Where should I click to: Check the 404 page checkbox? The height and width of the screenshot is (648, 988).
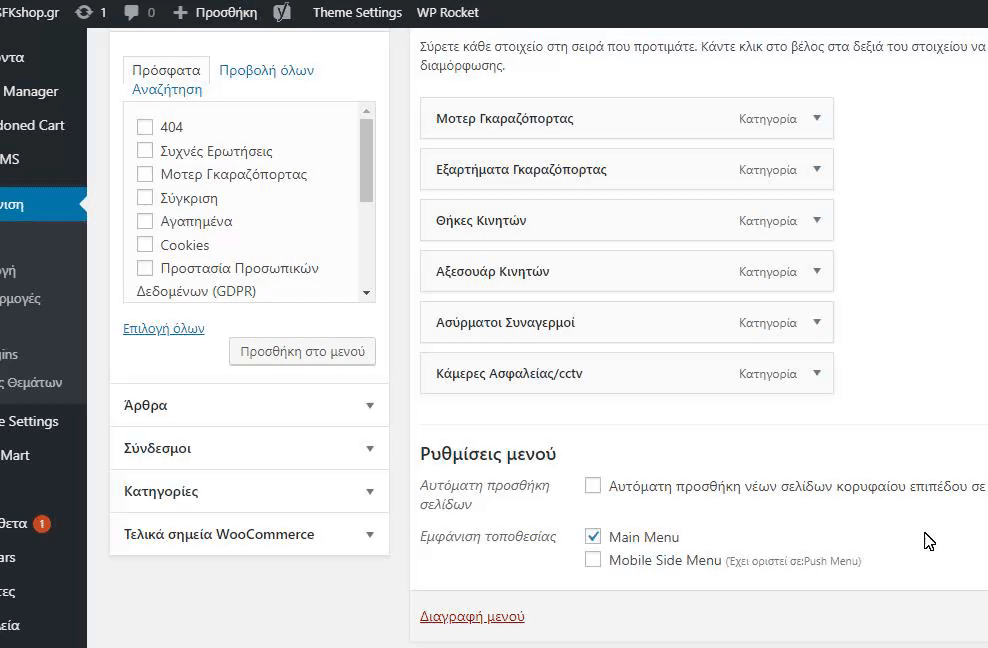[x=145, y=127]
